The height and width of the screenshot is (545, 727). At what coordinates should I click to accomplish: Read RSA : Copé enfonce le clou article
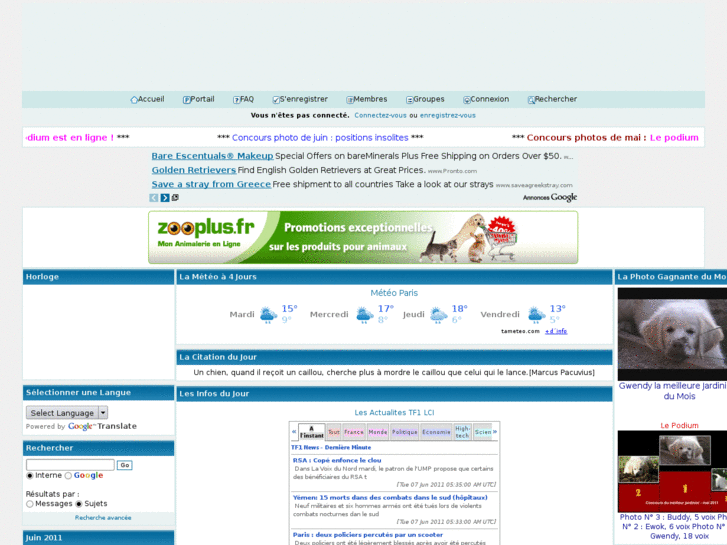pyautogui.click(x=337, y=461)
